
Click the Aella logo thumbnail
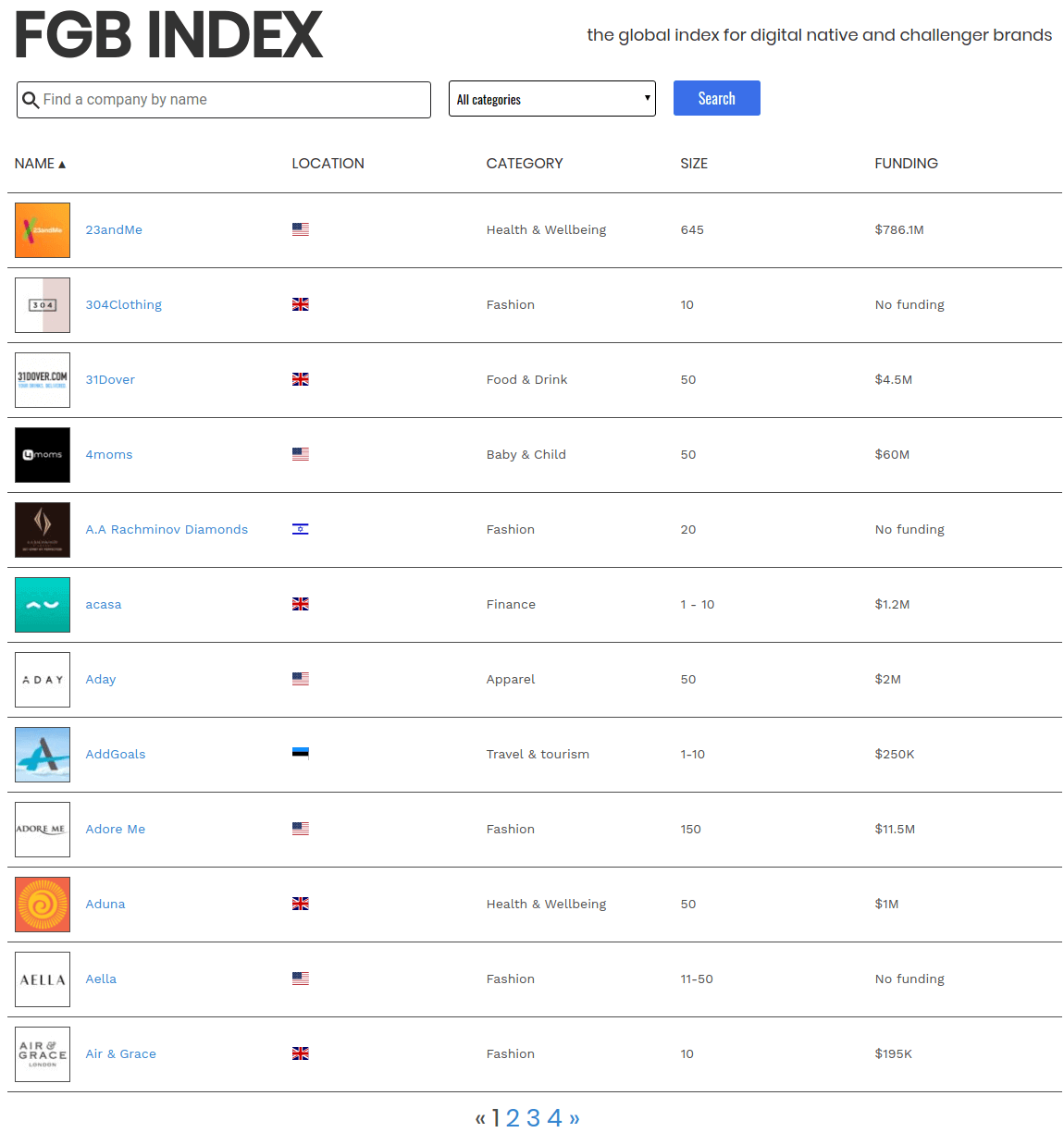click(43, 979)
